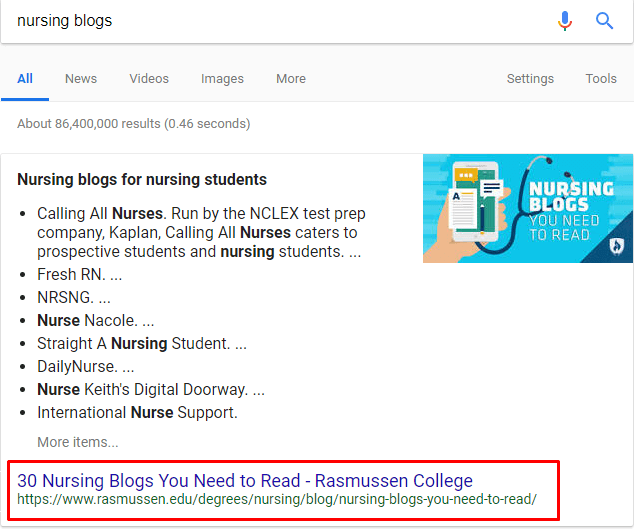Click the microphone voice search icon
This screenshot has height=529, width=634.
tap(565, 21)
